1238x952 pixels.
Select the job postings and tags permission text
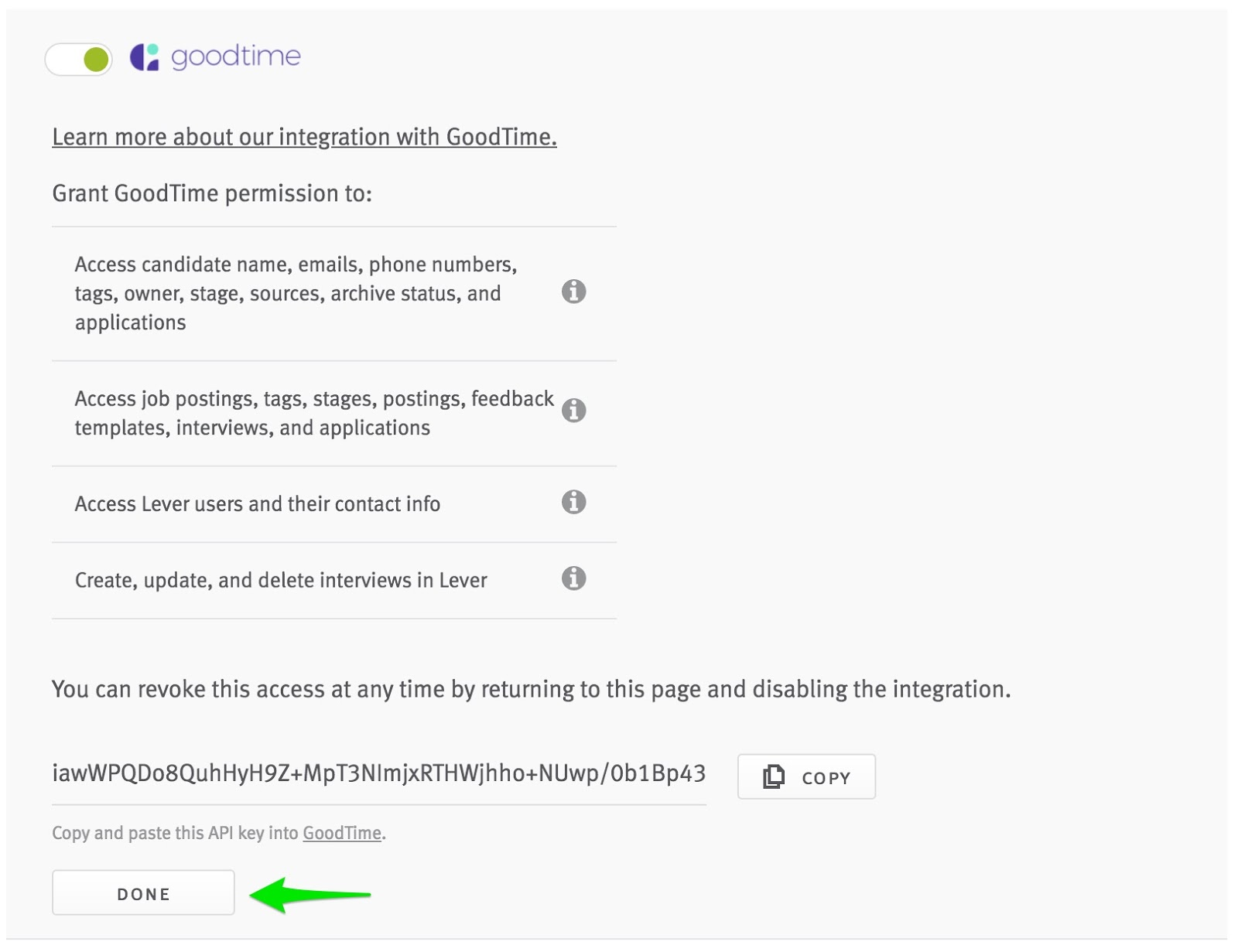(x=313, y=413)
